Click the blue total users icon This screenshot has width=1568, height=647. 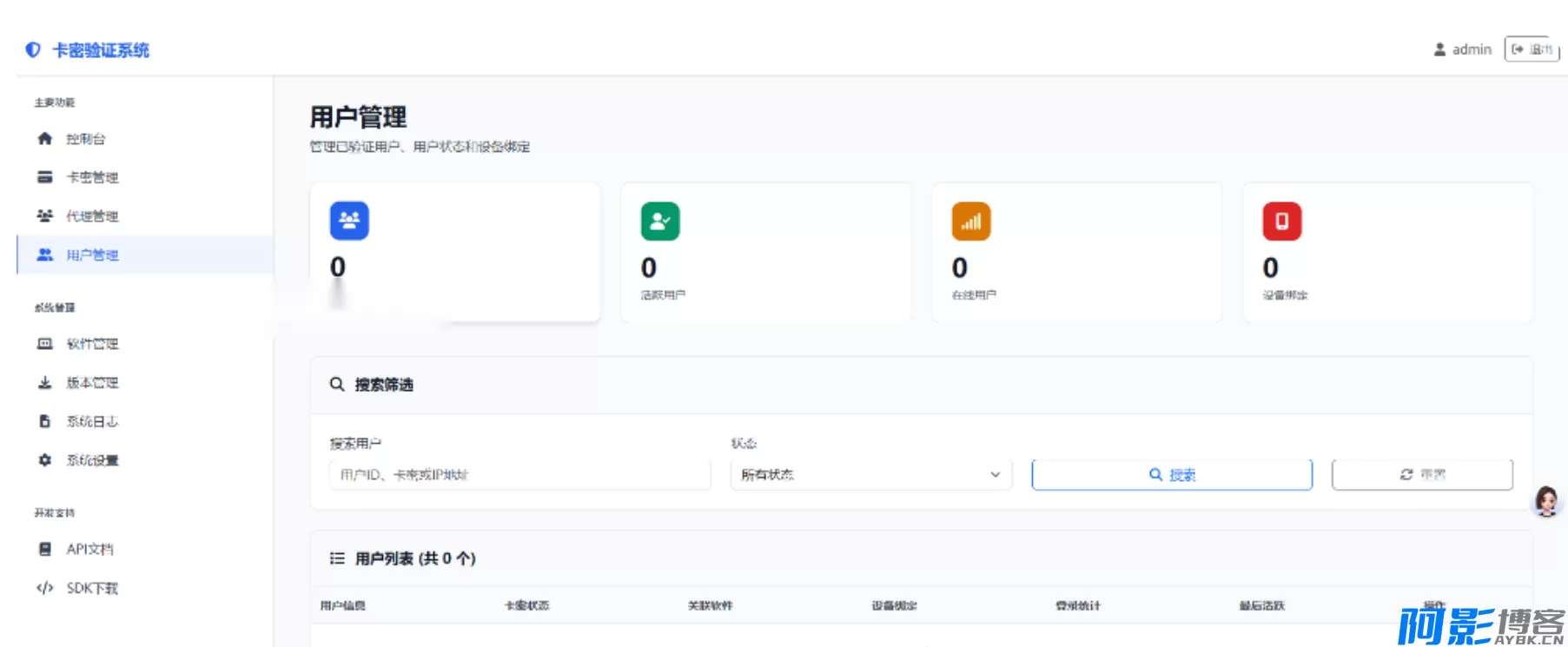pos(349,221)
